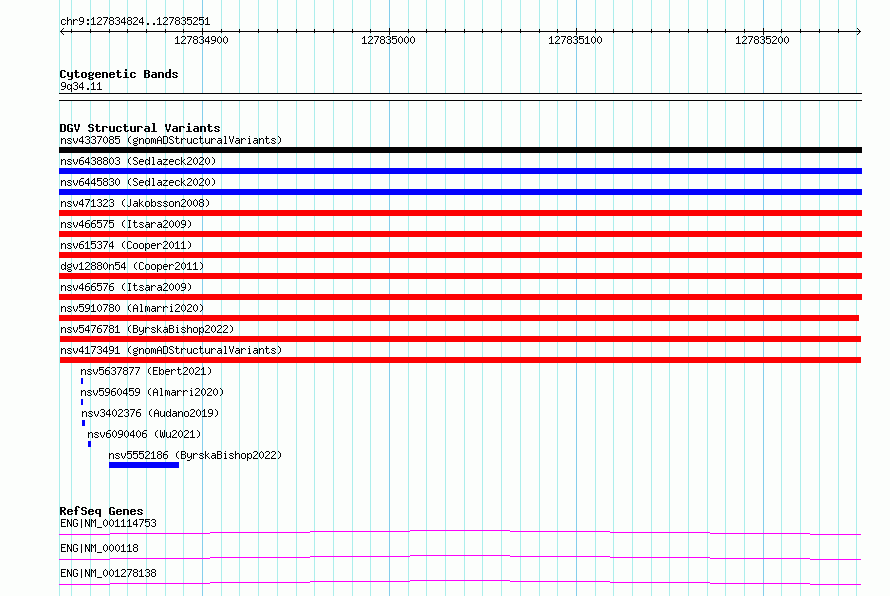Screen dimensions: 890x596
Task: Open variant nsv466575 (Itsara2009) label
Action: [x=126, y=224]
